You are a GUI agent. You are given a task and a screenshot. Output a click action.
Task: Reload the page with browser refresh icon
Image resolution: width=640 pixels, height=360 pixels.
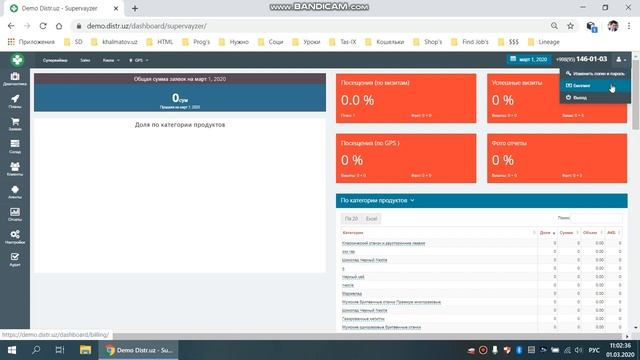click(43, 26)
